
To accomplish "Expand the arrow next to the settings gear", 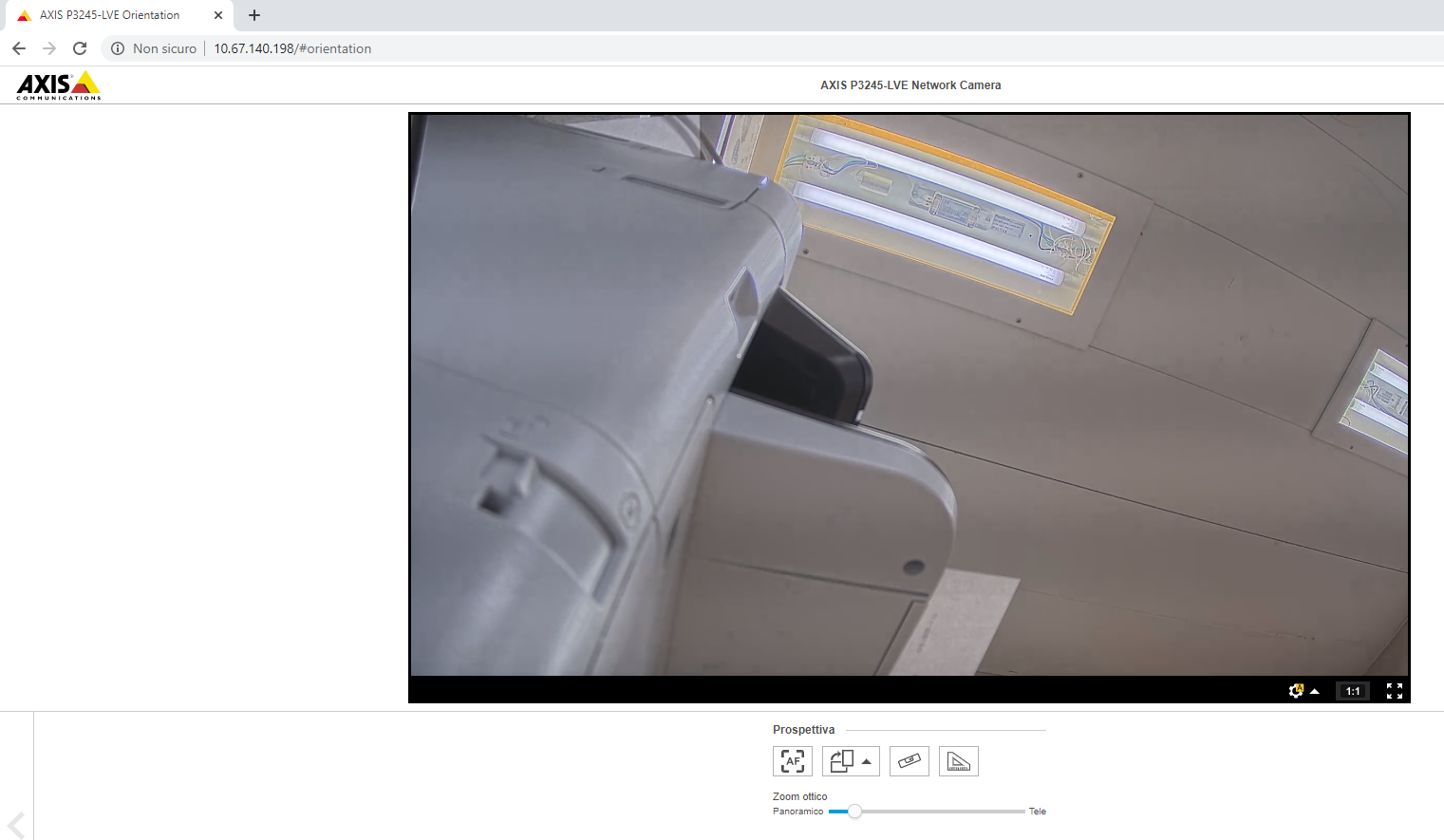I will point(1315,691).
